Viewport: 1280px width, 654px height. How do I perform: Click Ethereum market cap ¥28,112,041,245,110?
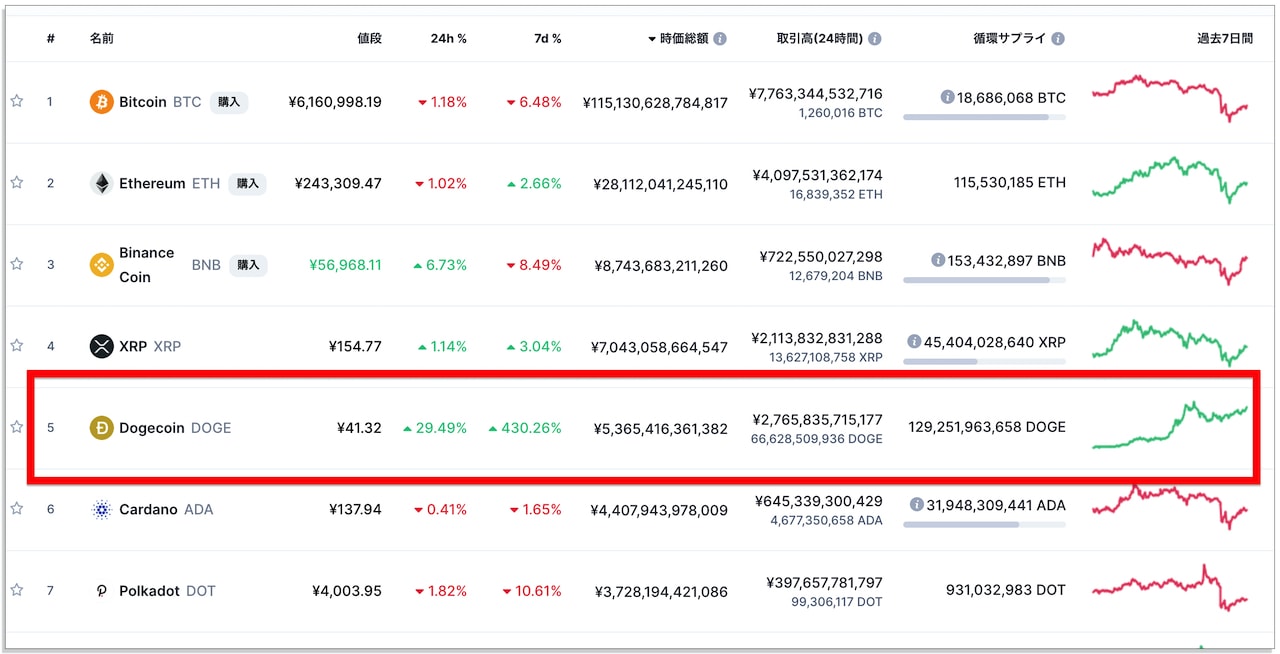click(660, 184)
